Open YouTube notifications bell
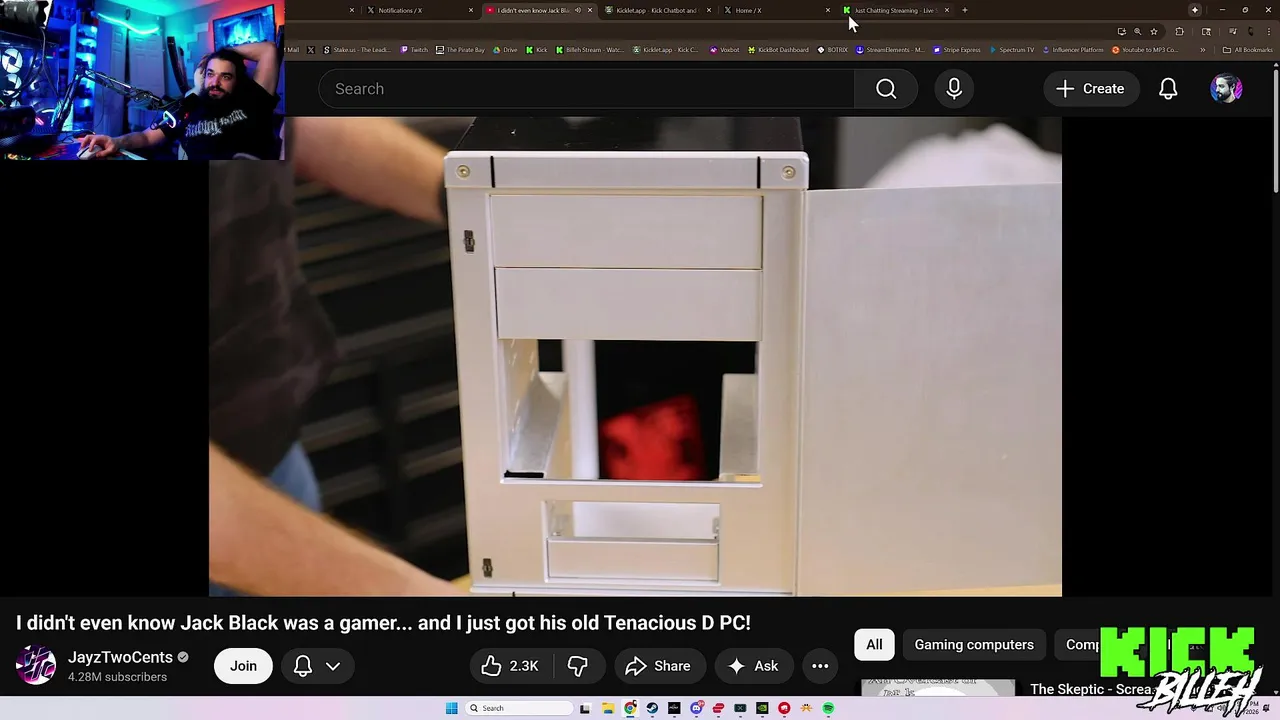This screenshot has width=1280, height=720. coord(1168,89)
